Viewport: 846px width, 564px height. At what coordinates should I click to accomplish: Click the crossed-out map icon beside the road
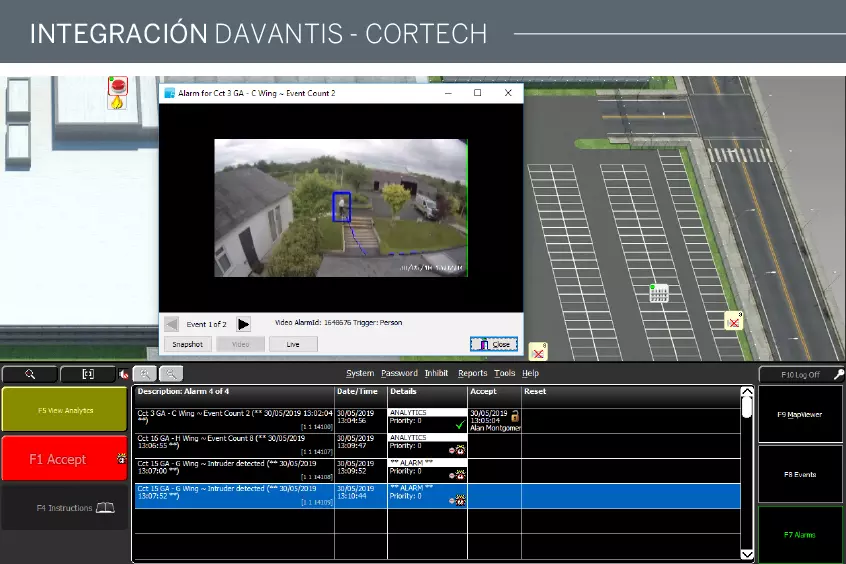(x=734, y=322)
